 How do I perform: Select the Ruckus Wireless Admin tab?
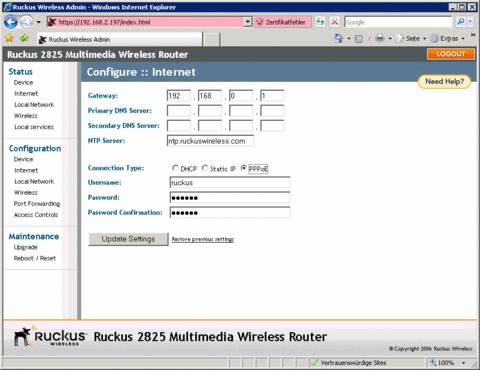[x=119, y=39]
